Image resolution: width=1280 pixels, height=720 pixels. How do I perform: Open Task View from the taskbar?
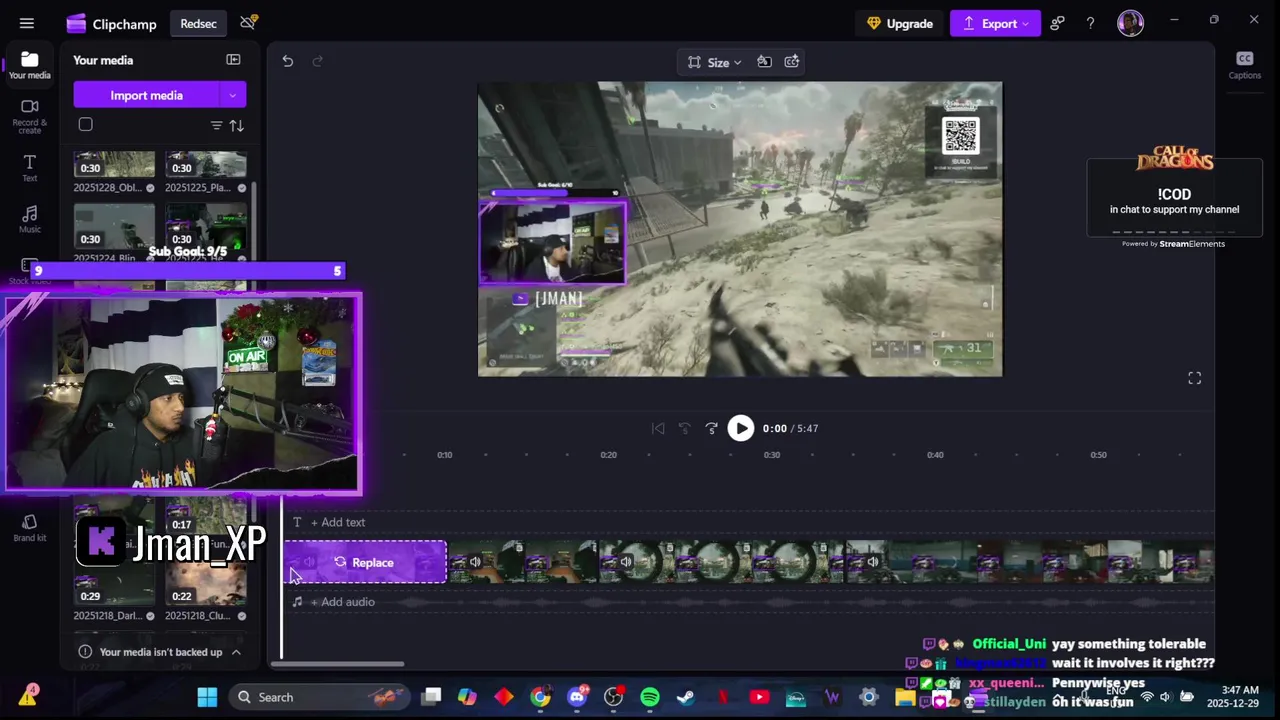(431, 697)
